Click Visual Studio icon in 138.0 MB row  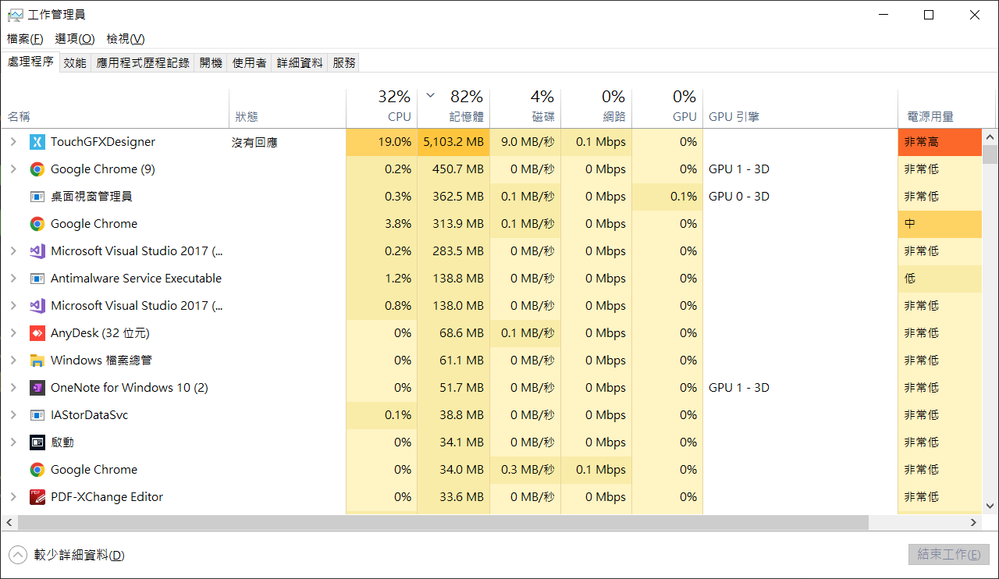37,306
